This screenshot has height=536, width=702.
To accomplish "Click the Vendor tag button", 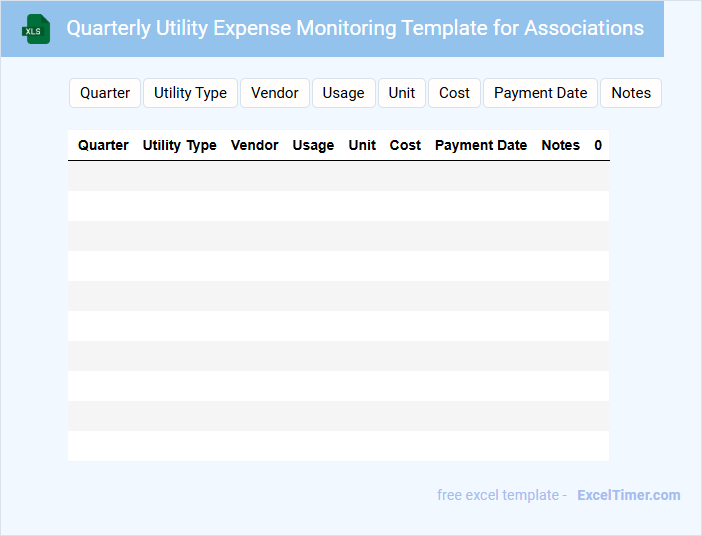I will tap(275, 93).
